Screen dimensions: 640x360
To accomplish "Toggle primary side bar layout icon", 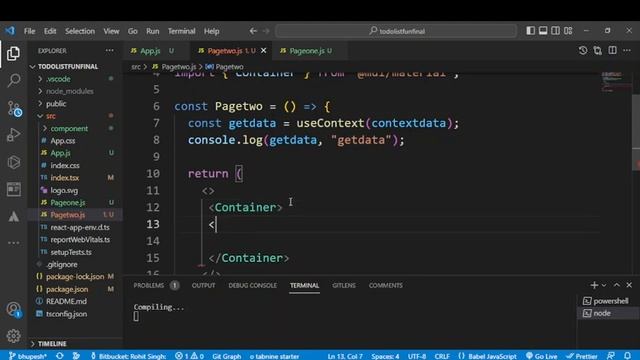I will point(530,31).
